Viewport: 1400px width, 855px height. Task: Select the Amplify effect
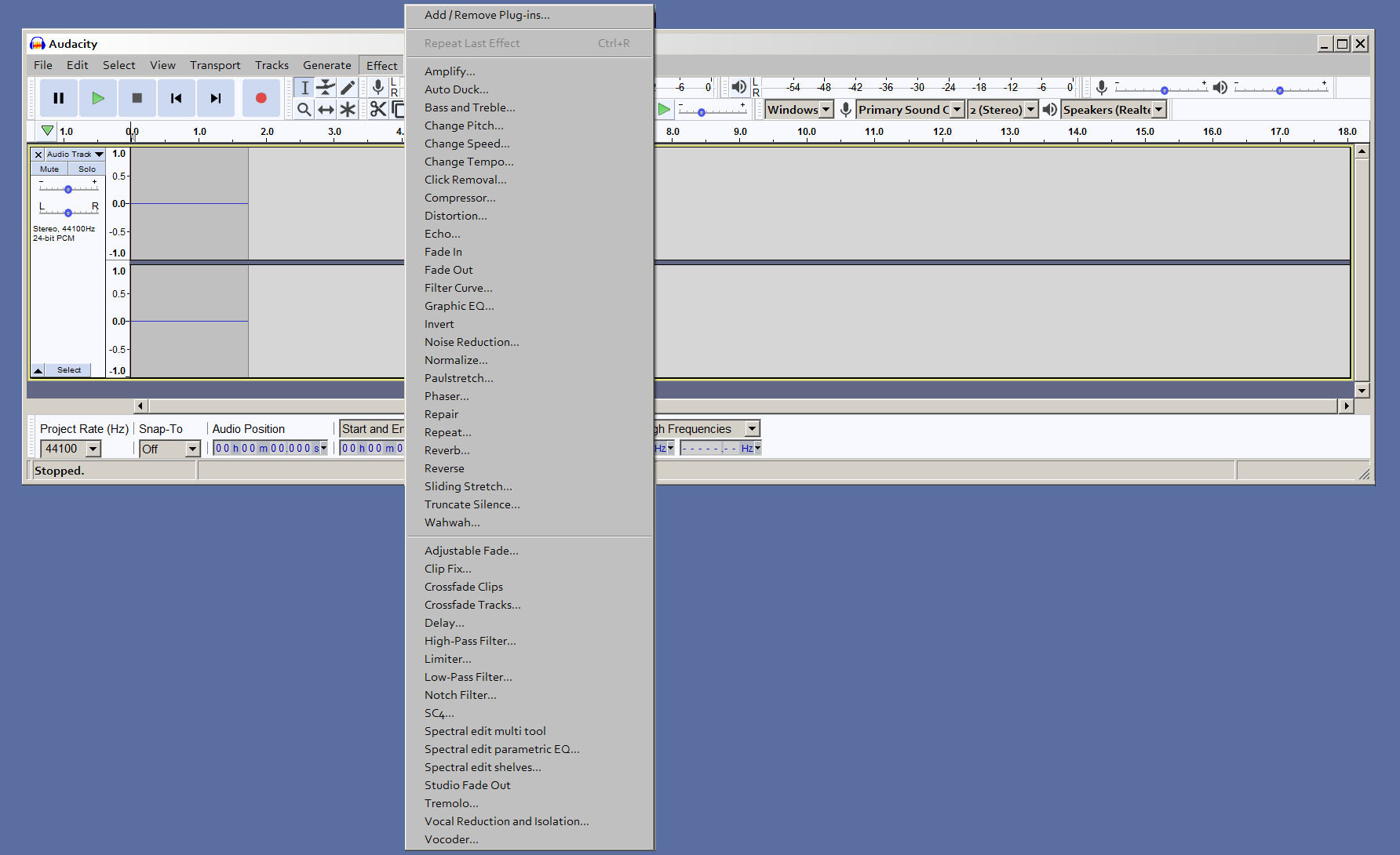click(529, 71)
